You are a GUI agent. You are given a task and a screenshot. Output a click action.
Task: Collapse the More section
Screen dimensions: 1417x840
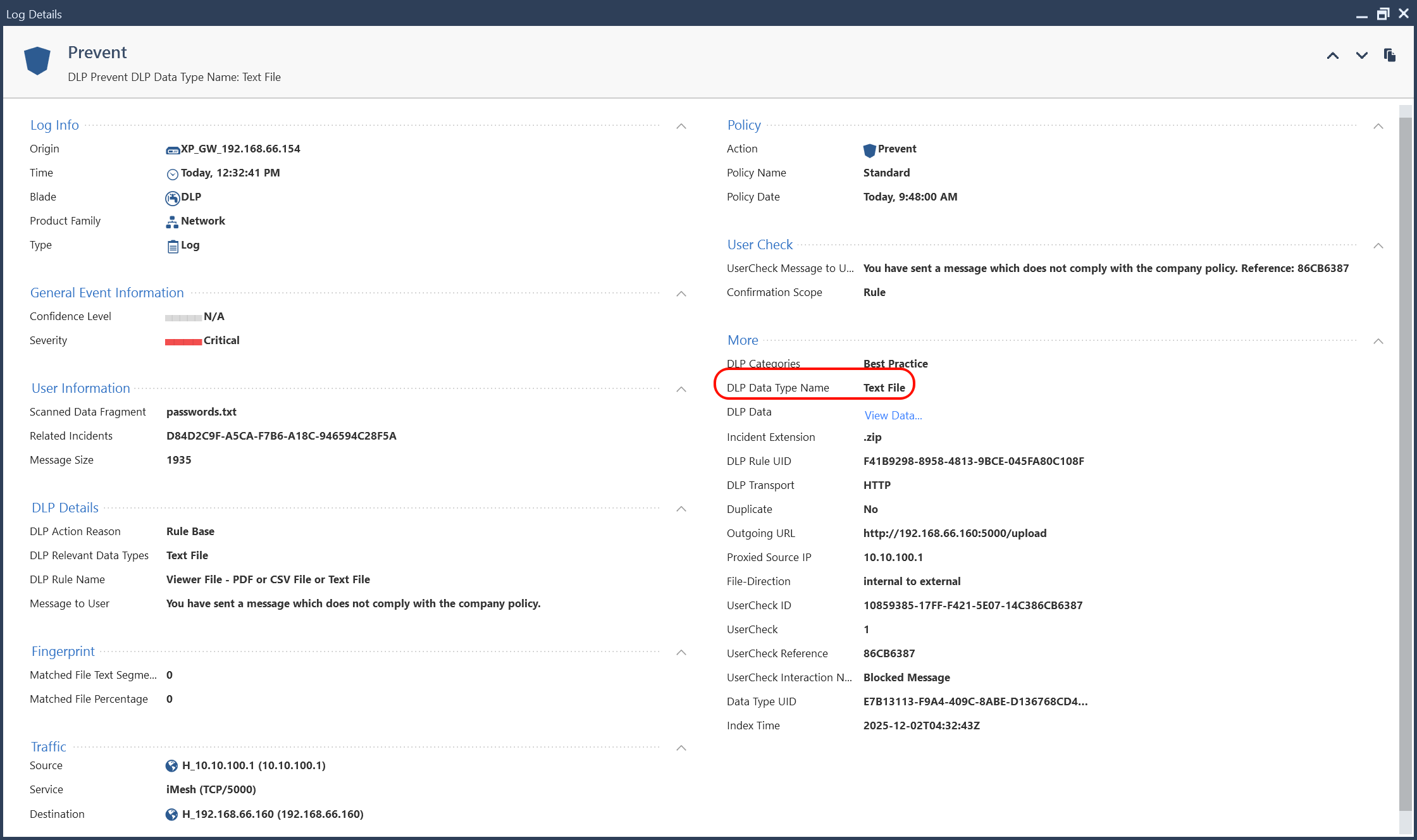pyautogui.click(x=1378, y=342)
